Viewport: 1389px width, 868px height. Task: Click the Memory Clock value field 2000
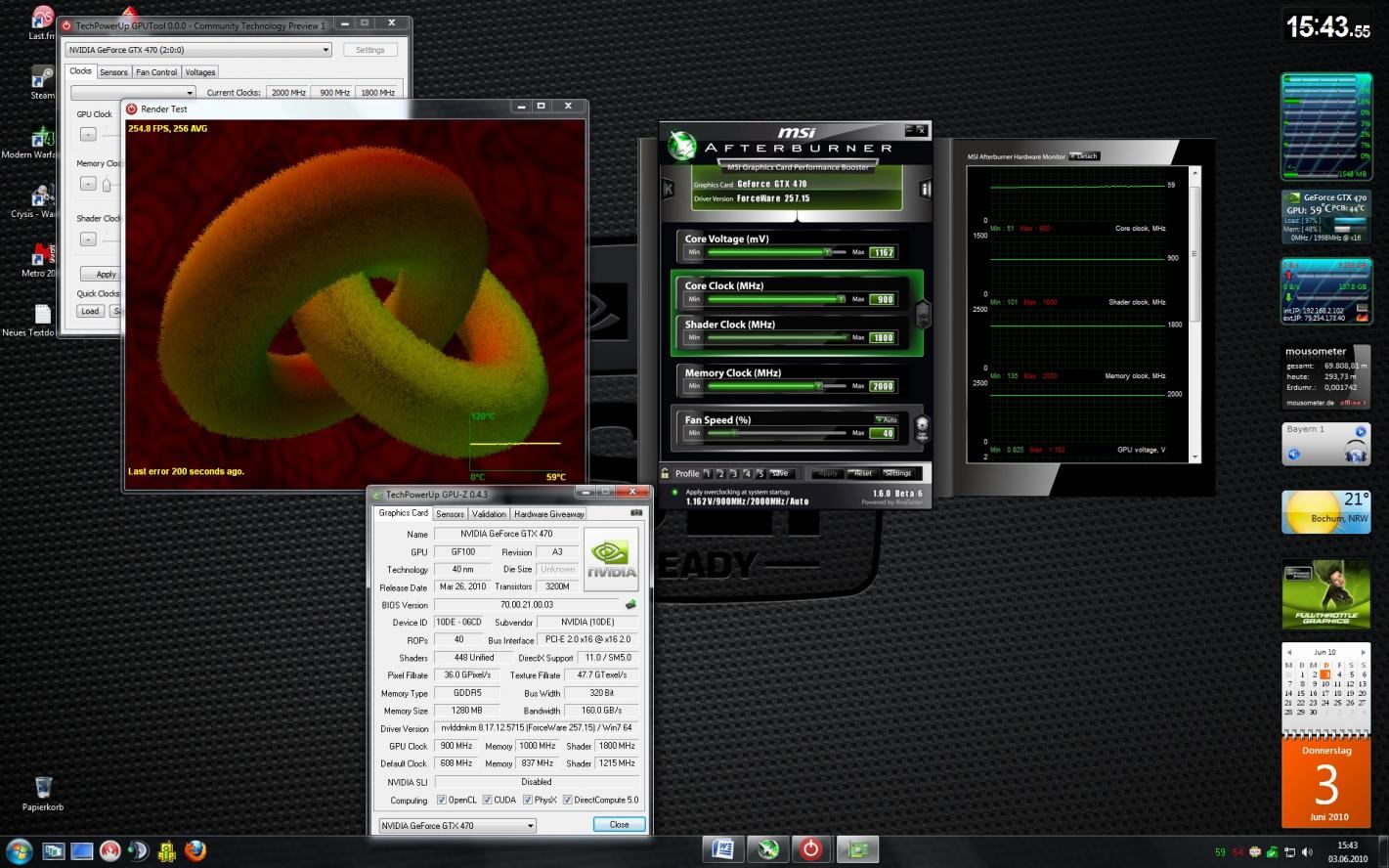883,386
